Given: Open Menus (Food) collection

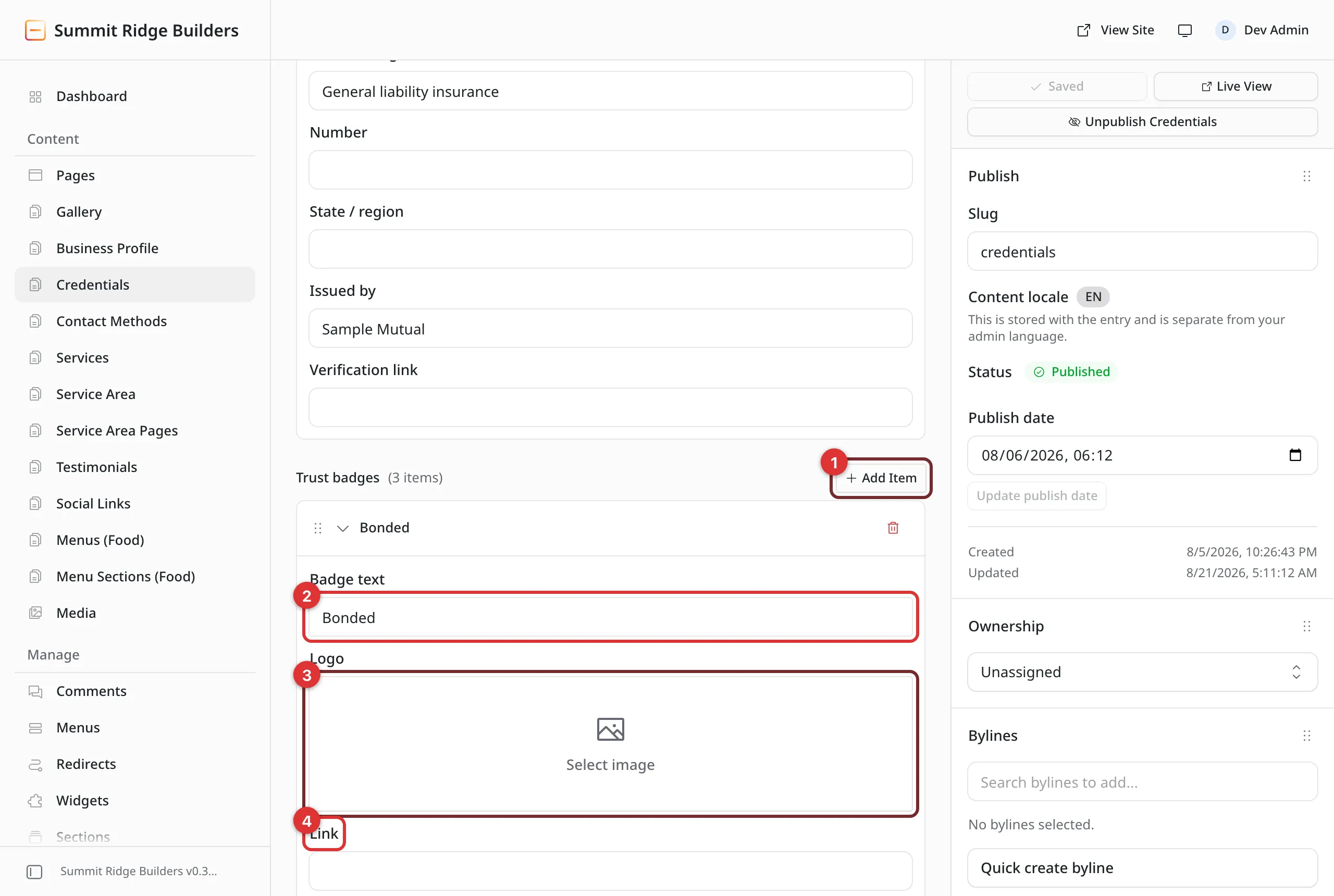Looking at the screenshot, I should point(135,540).
